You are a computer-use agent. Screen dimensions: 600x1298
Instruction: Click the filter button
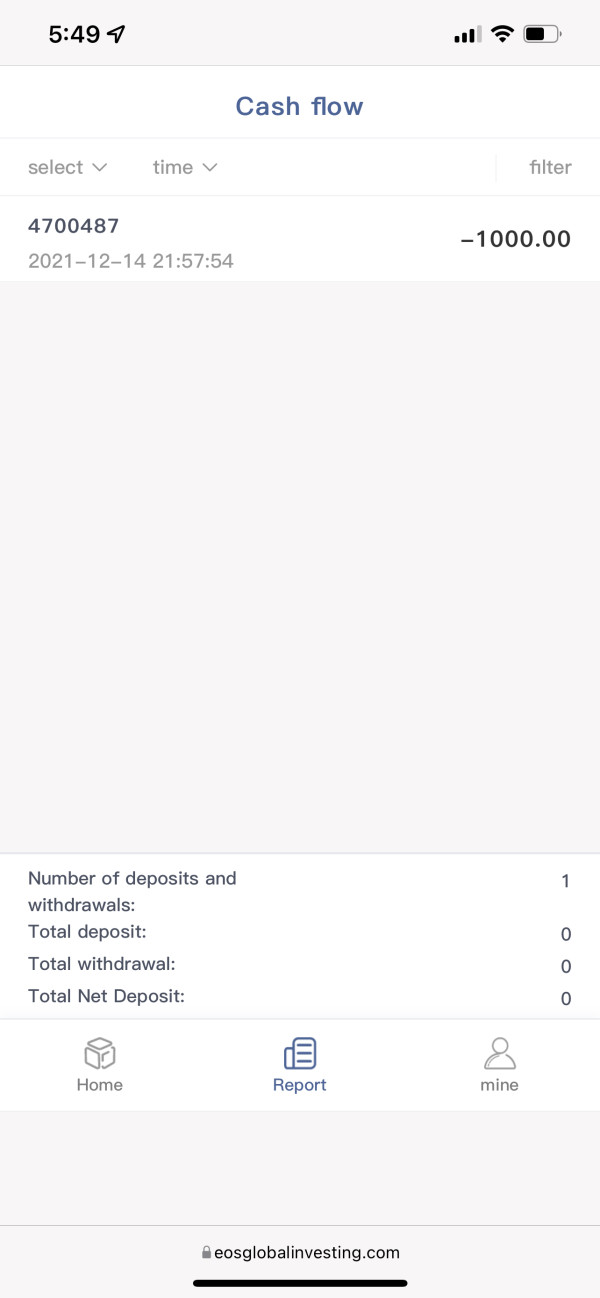click(x=550, y=167)
